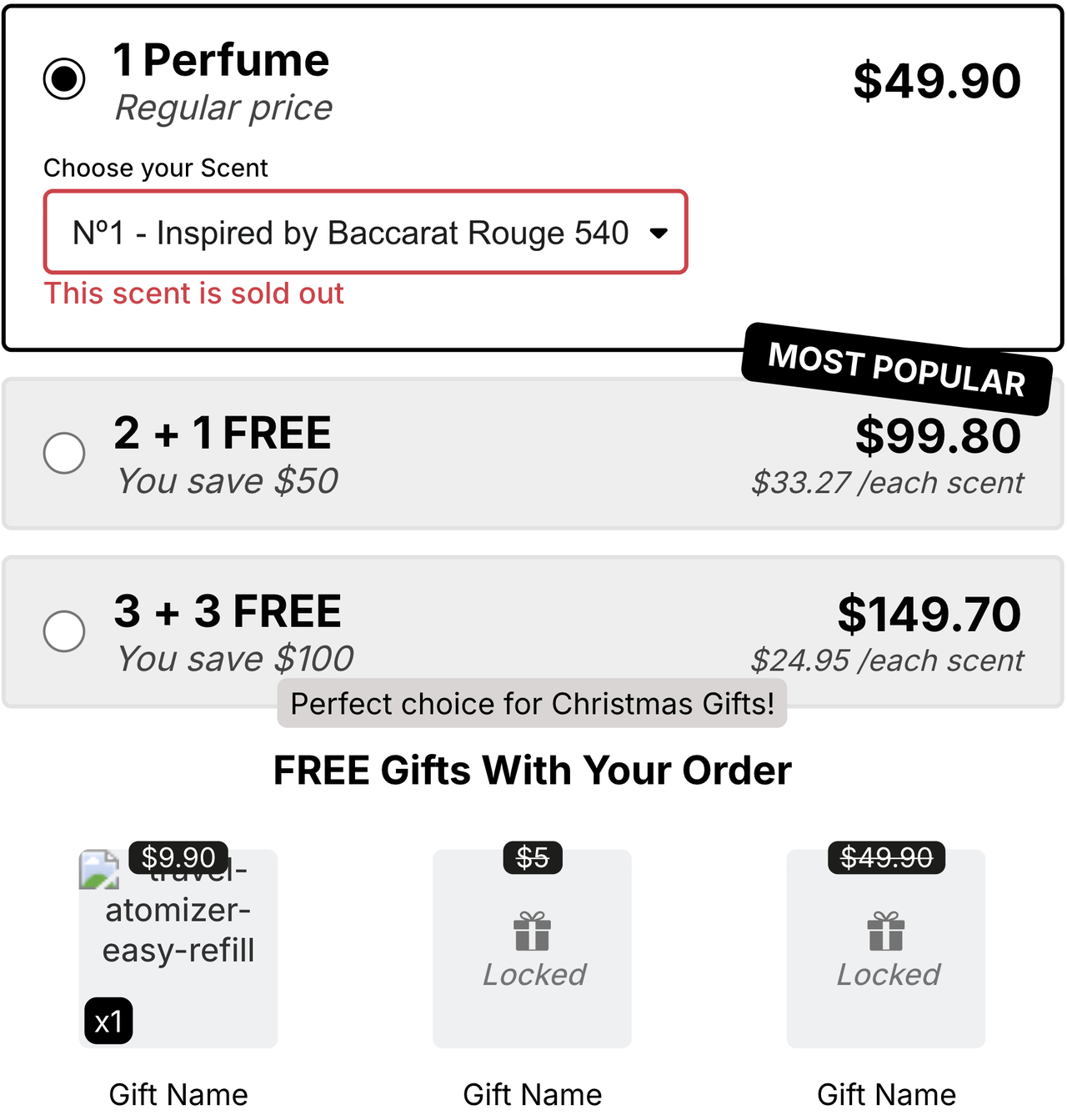Select the 2 + 1 FREE radio option

64,453
